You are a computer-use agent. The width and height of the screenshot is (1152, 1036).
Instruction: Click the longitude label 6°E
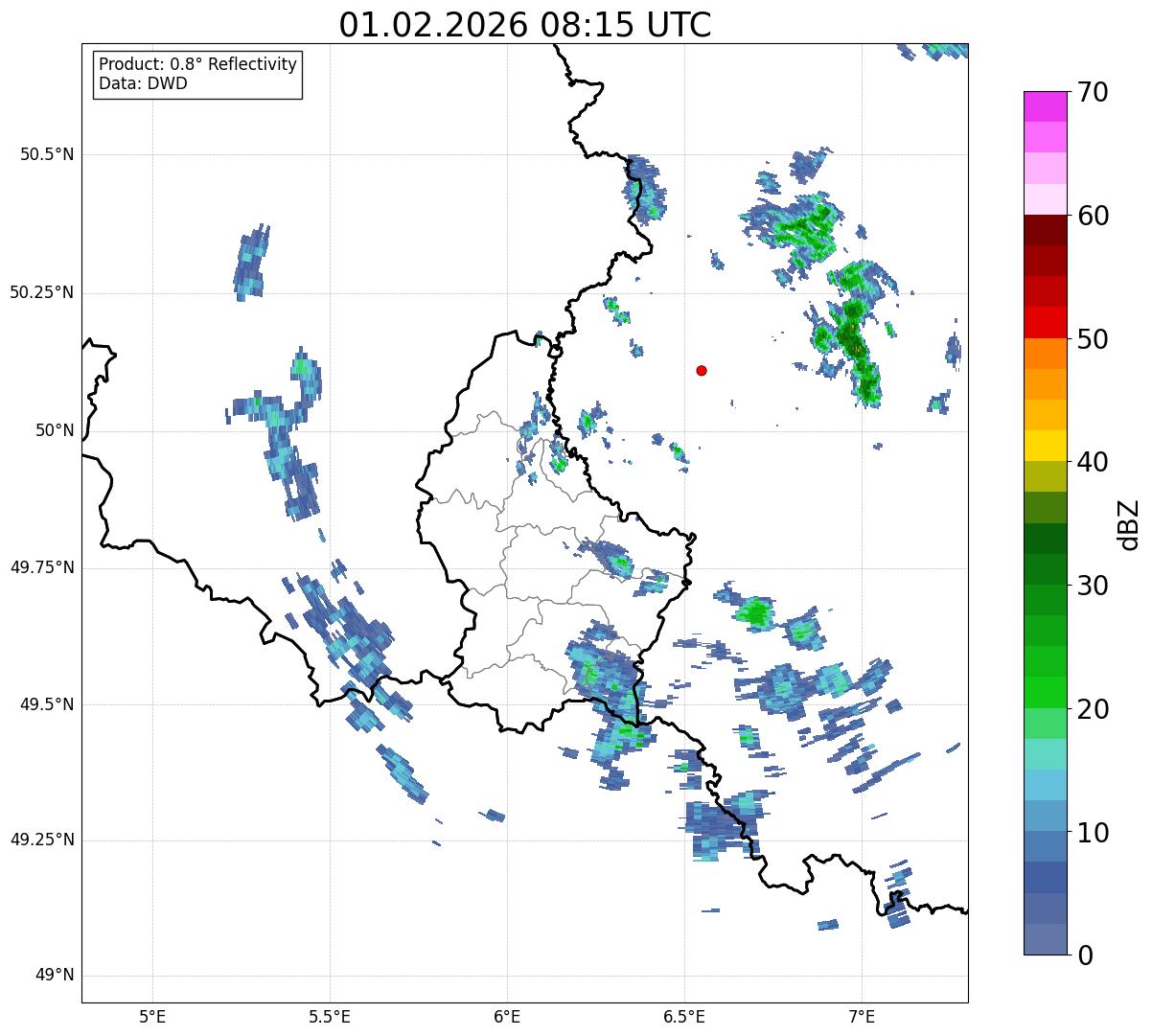coord(507,1016)
